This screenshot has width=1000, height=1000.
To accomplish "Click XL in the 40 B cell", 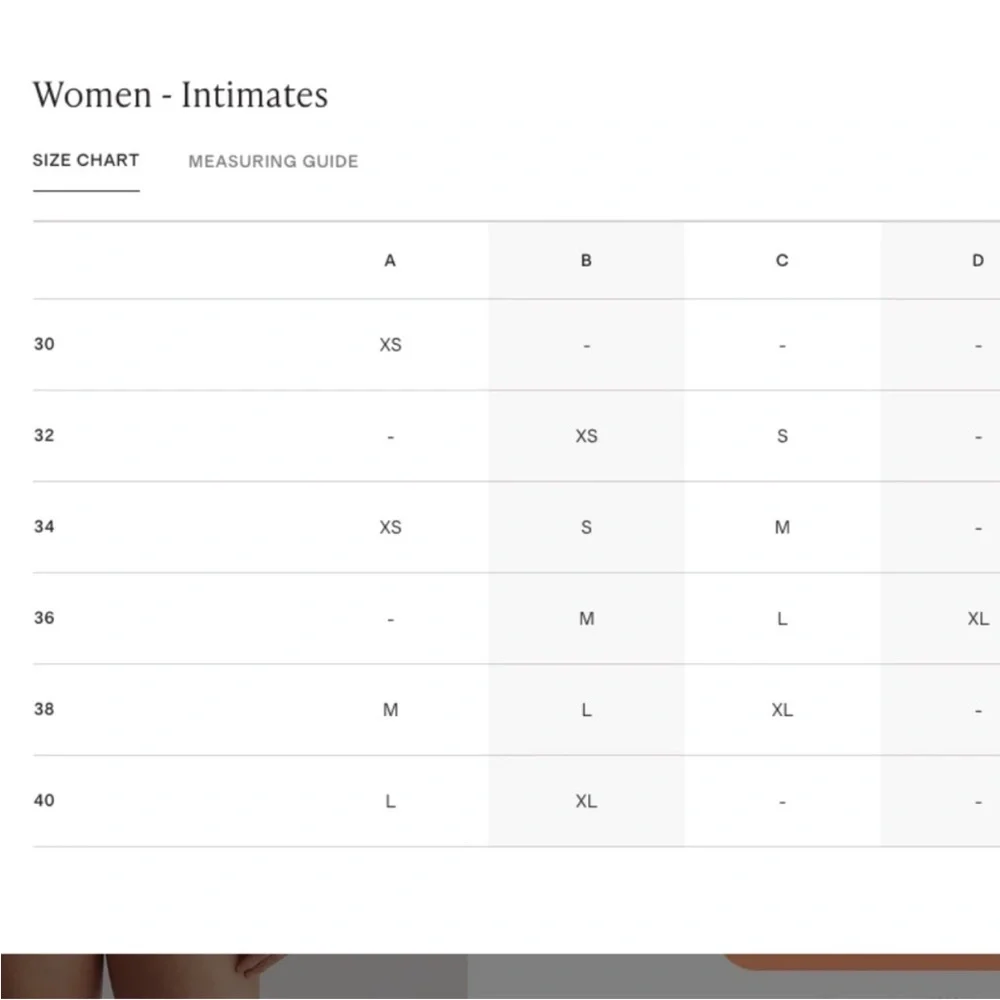I will [x=586, y=801].
